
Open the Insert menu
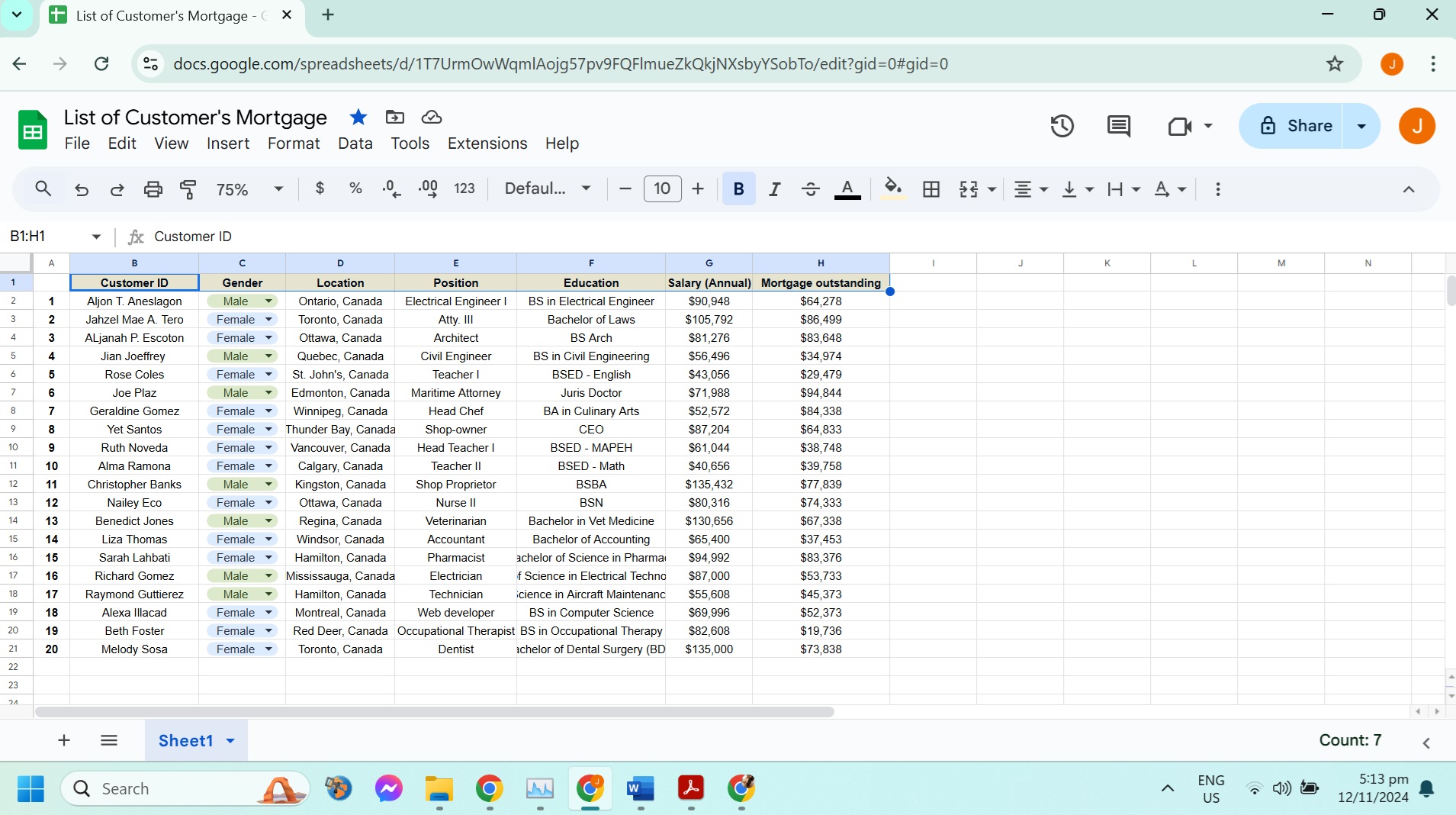(x=228, y=143)
